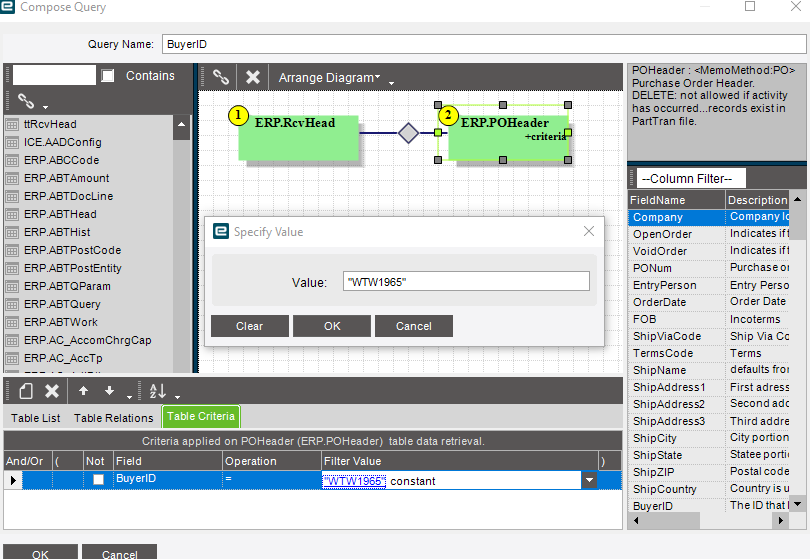This screenshot has width=810, height=559.
Task: Click the field list scroll left arrow
Action: click(636, 520)
